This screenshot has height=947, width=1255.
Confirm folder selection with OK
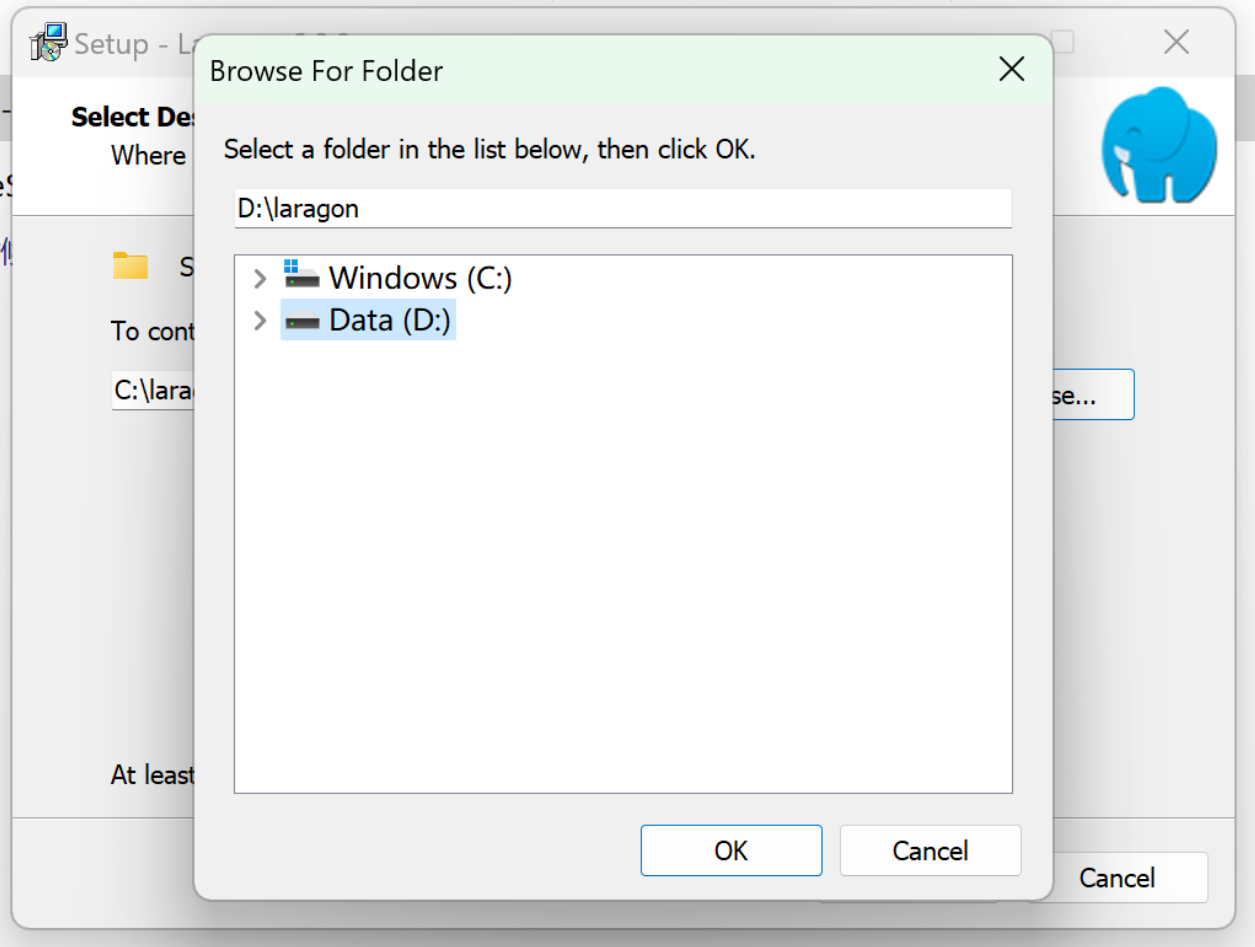pyautogui.click(x=731, y=850)
